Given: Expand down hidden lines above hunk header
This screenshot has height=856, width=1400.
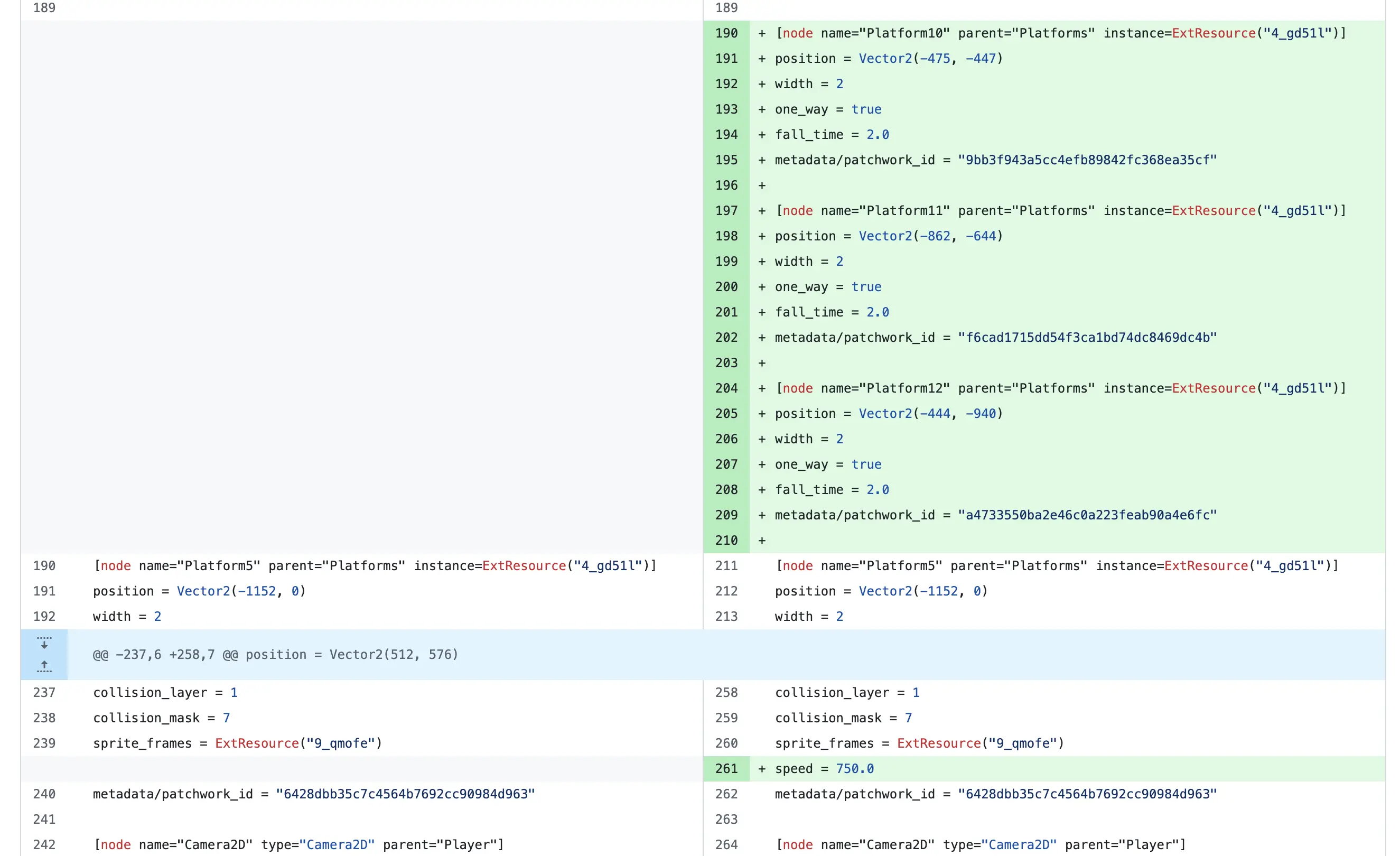Looking at the screenshot, I should click(44, 643).
